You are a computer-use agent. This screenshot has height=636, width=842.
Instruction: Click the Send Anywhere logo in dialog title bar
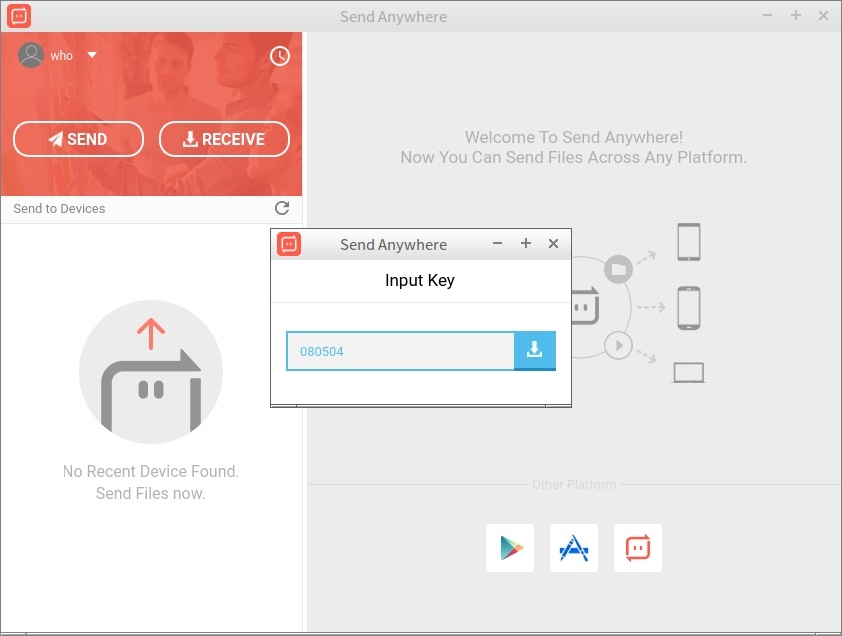click(289, 244)
